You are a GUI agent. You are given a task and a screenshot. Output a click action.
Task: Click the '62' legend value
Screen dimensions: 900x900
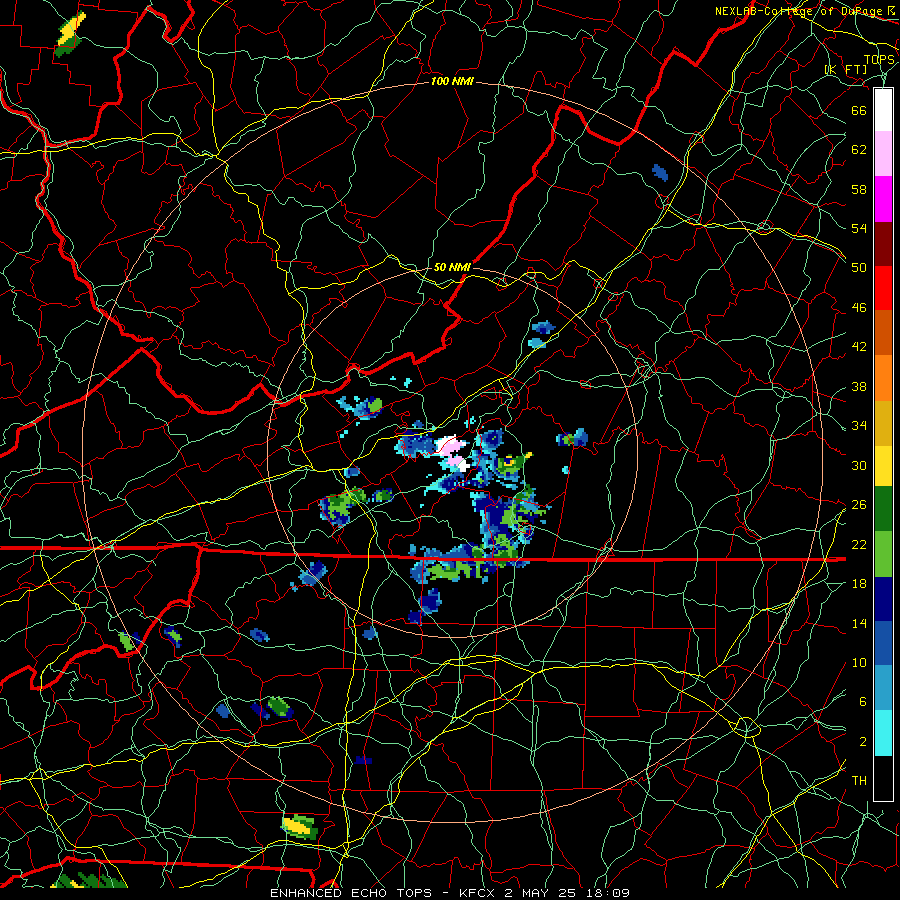coord(859,150)
